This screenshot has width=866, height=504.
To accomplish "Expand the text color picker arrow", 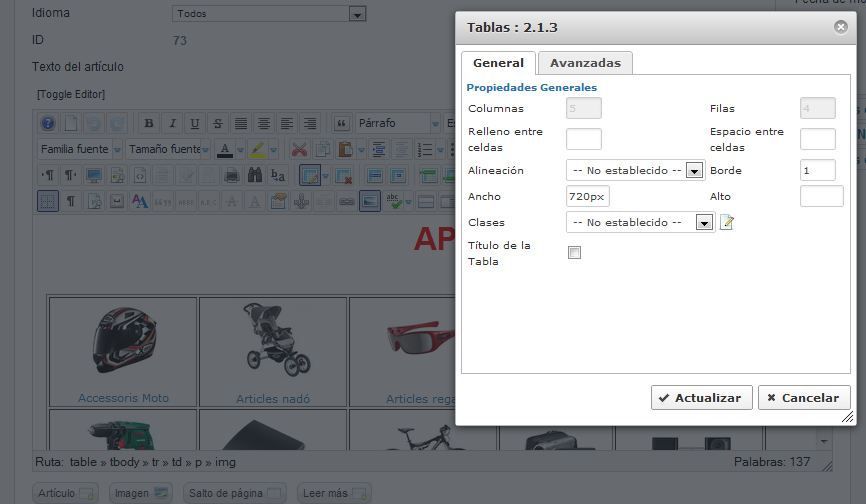I will 240,150.
